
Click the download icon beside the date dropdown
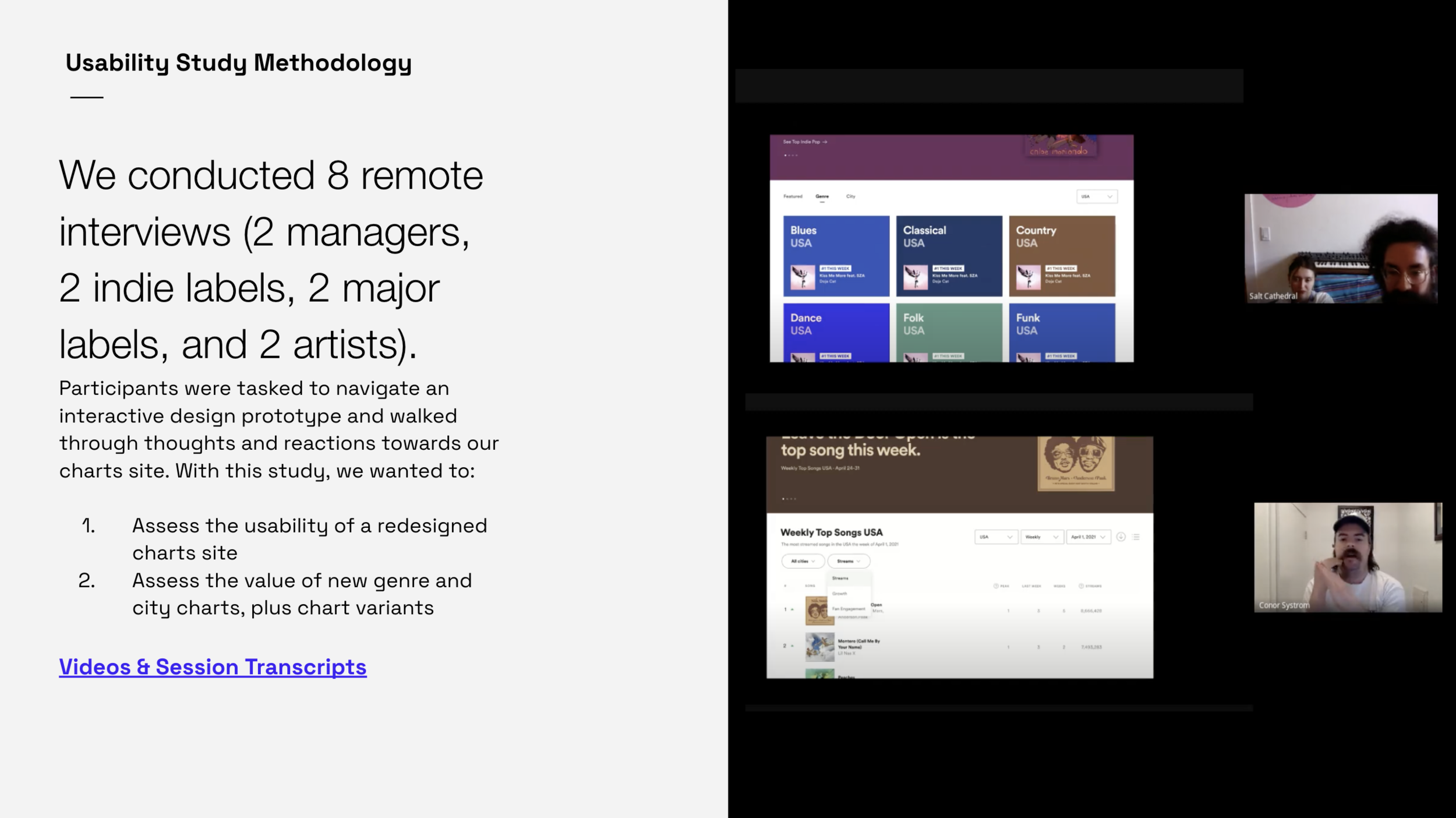pyautogui.click(x=1121, y=537)
